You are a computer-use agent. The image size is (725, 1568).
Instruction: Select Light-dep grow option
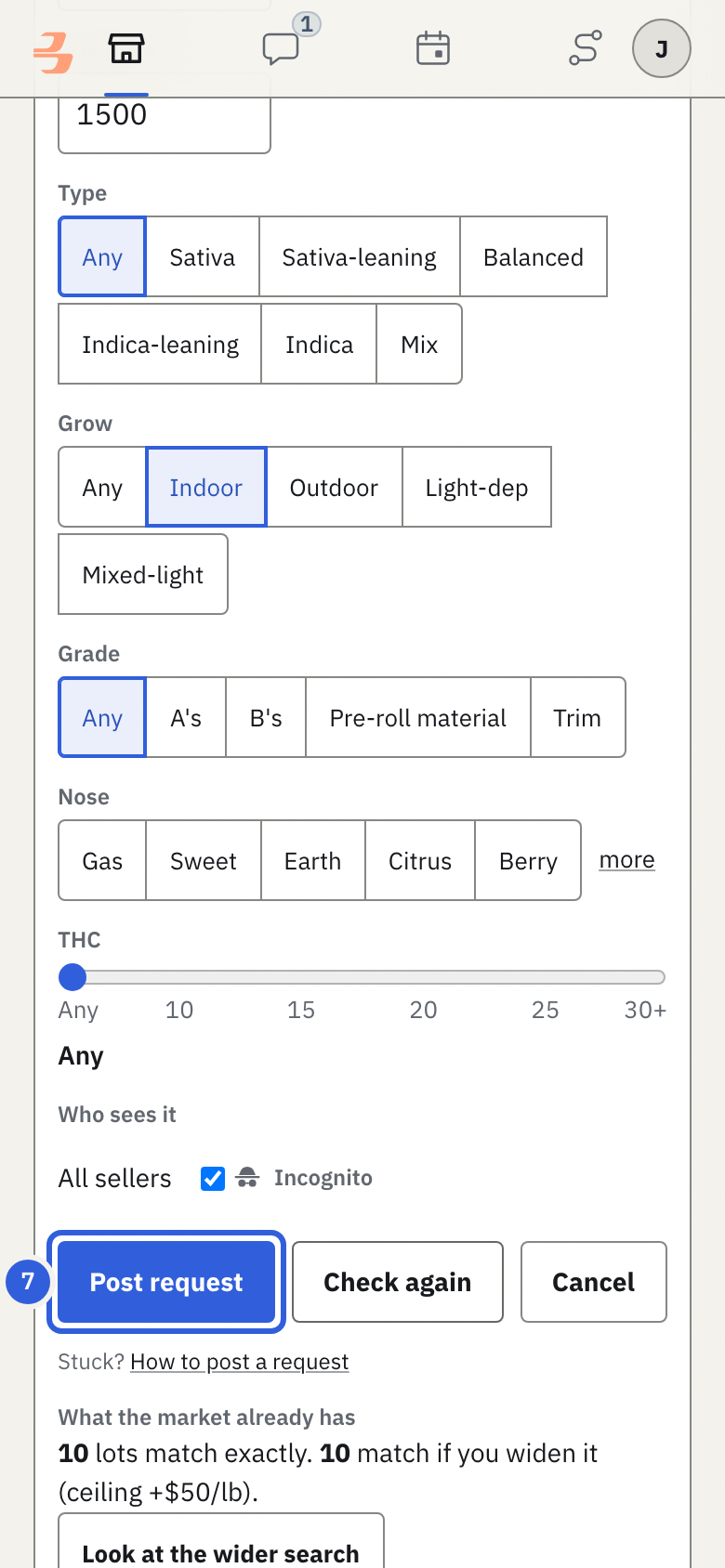coord(477,488)
